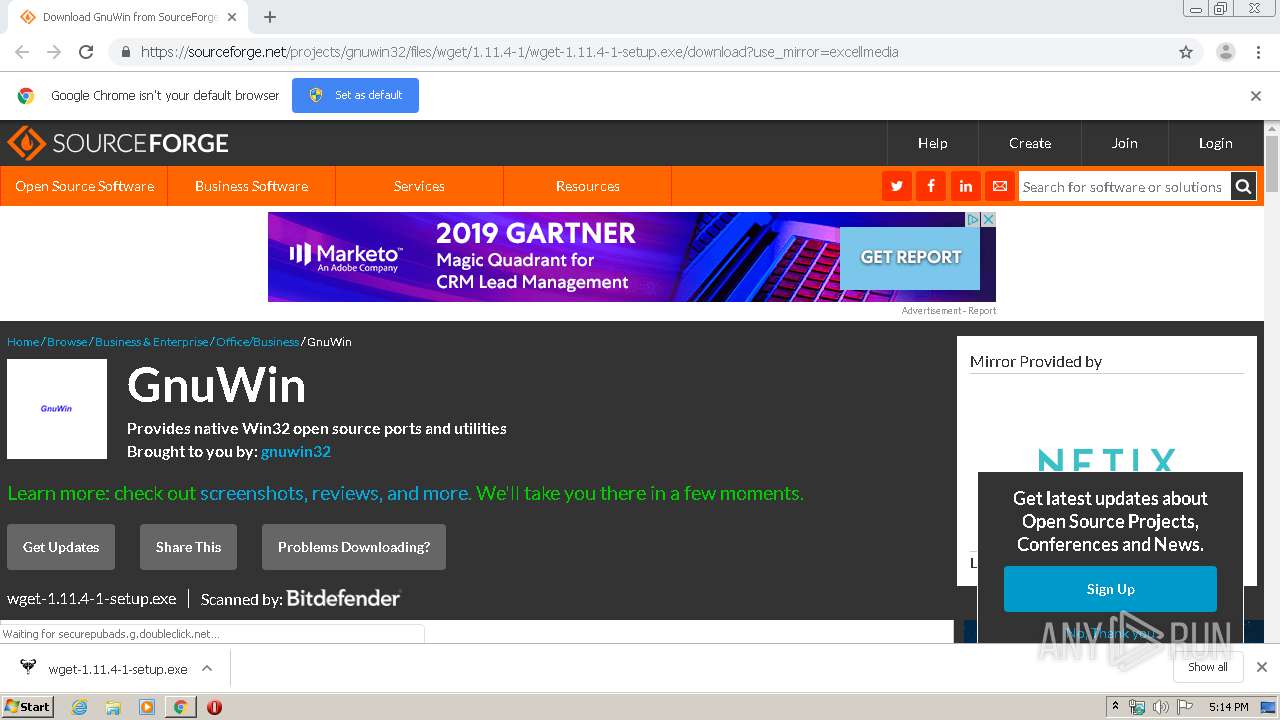Click screenshots, reviews, and more link
The height and width of the screenshot is (720, 1280).
(334, 493)
